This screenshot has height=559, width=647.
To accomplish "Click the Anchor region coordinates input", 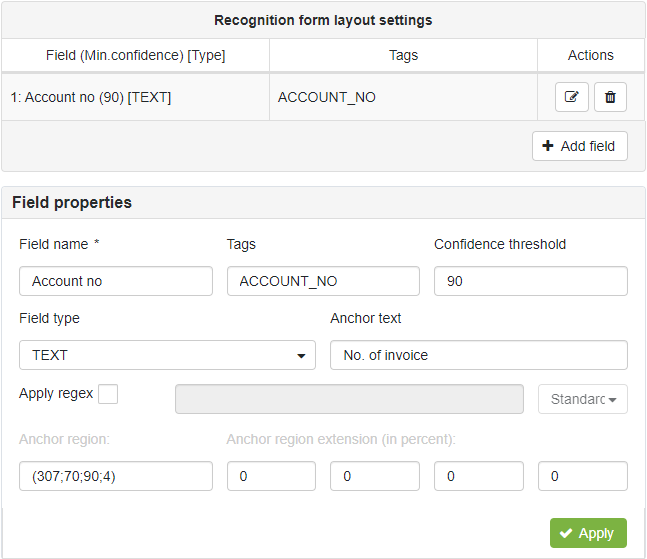I will click(x=116, y=476).
